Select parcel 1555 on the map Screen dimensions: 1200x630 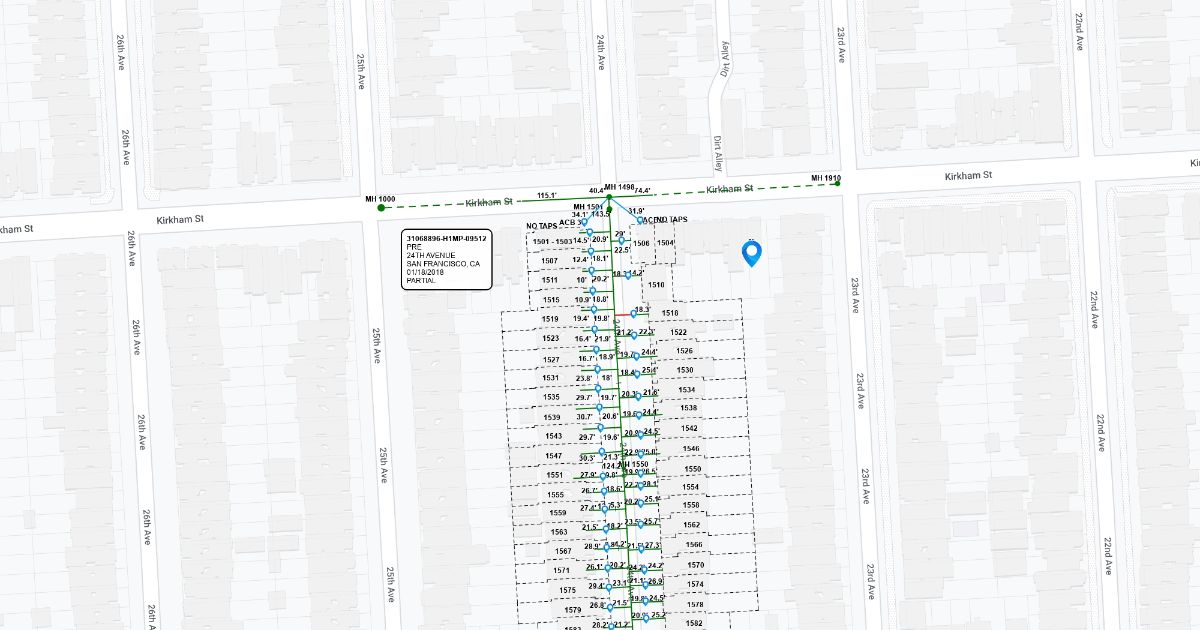pyautogui.click(x=556, y=494)
